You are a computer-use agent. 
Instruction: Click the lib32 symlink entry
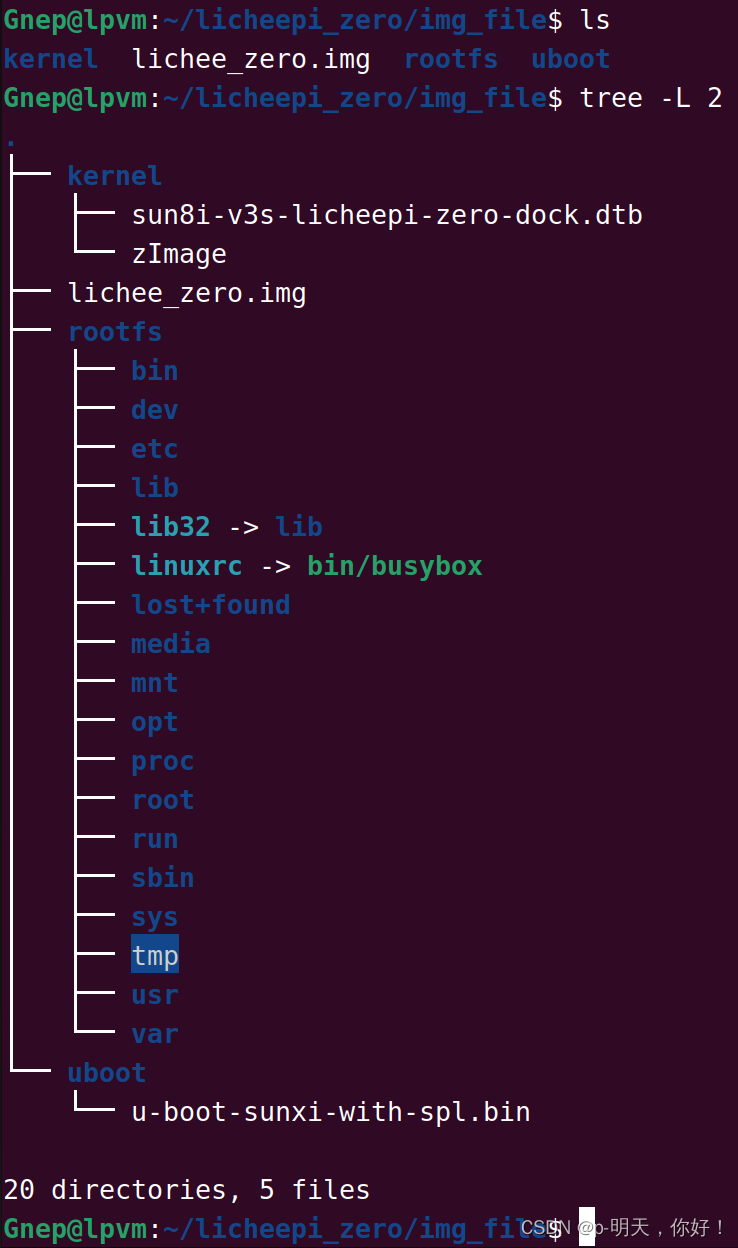170,527
